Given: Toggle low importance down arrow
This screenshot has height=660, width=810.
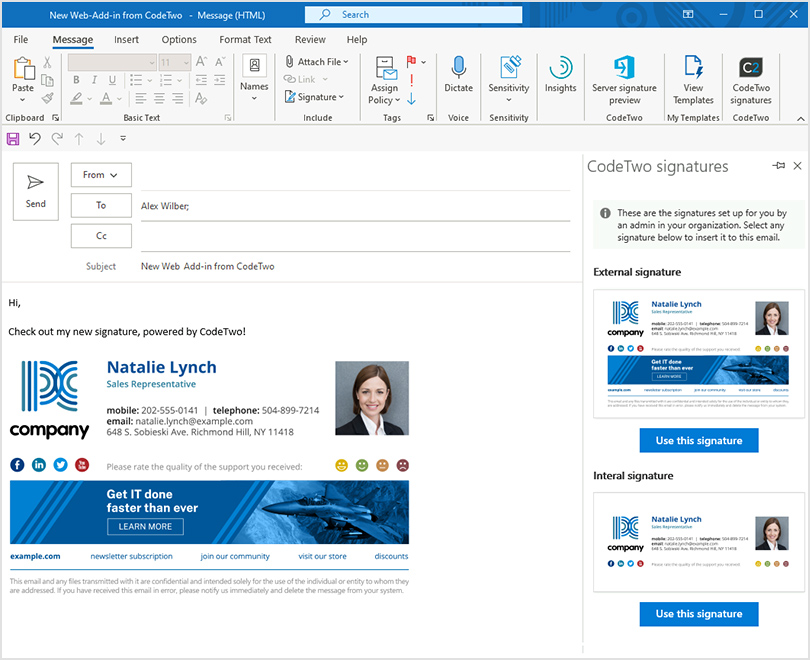Looking at the screenshot, I should tap(411, 98).
